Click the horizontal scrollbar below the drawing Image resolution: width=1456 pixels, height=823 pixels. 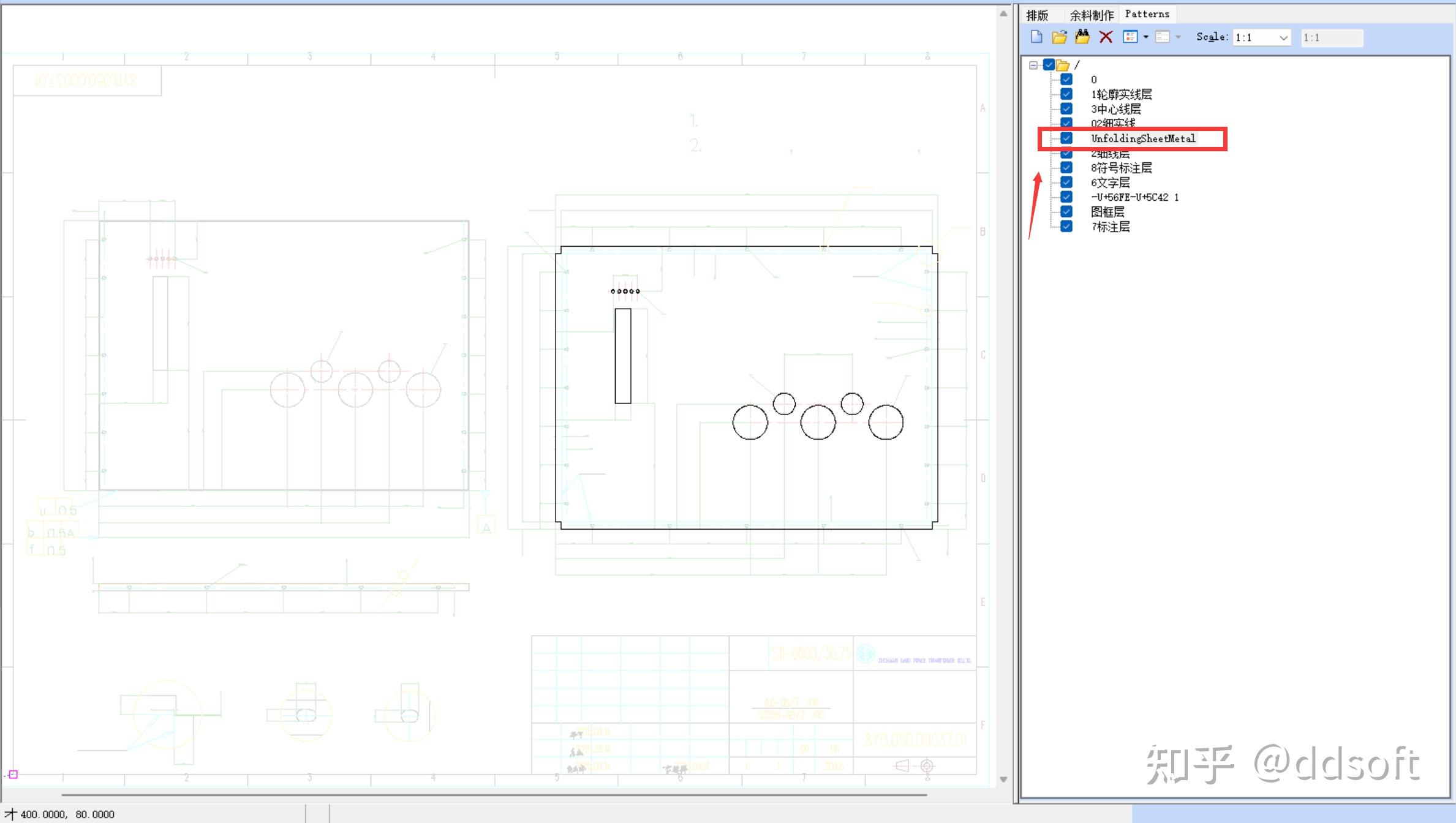click(494, 795)
